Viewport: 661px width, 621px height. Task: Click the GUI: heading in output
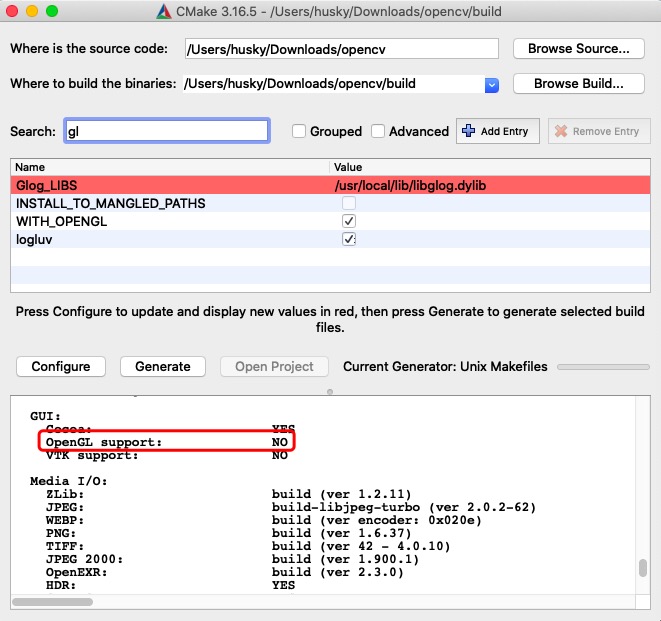46,416
